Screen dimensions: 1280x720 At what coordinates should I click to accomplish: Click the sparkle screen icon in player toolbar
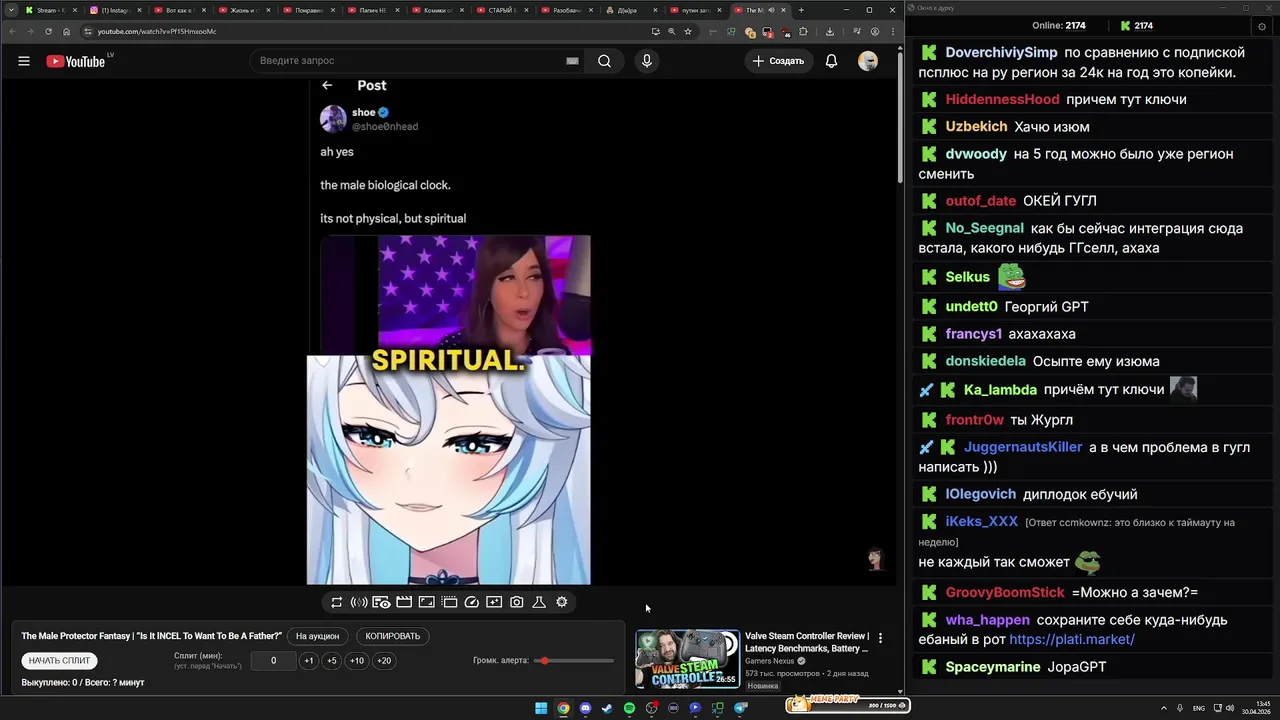point(494,602)
